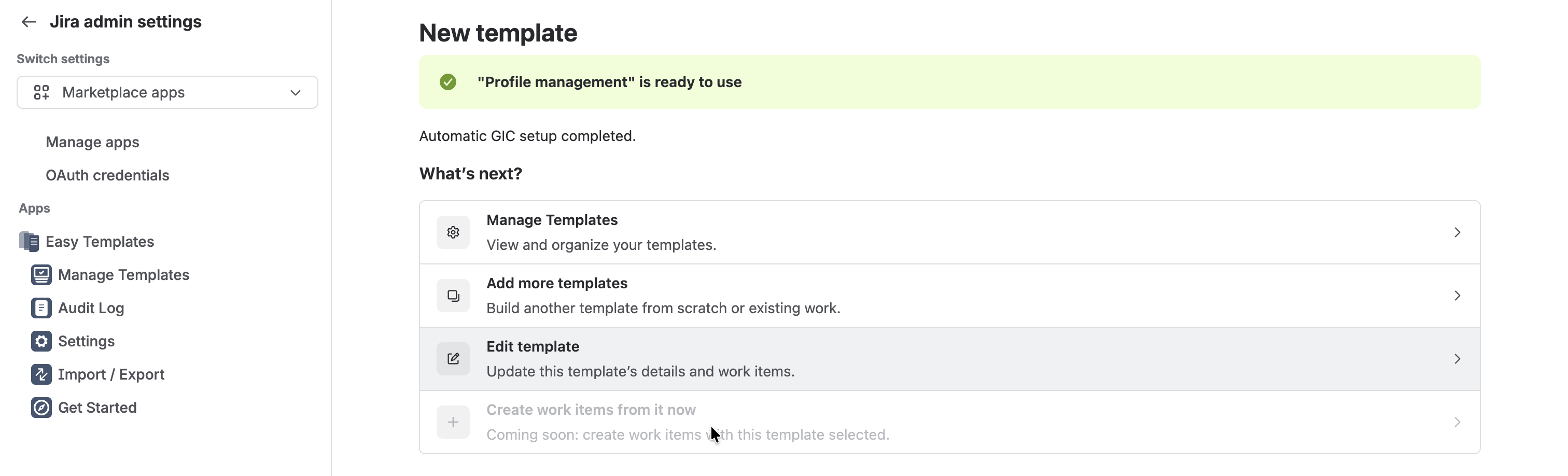The height and width of the screenshot is (476, 1568).
Task: Open OAuth credentials in the sidebar
Action: (107, 175)
